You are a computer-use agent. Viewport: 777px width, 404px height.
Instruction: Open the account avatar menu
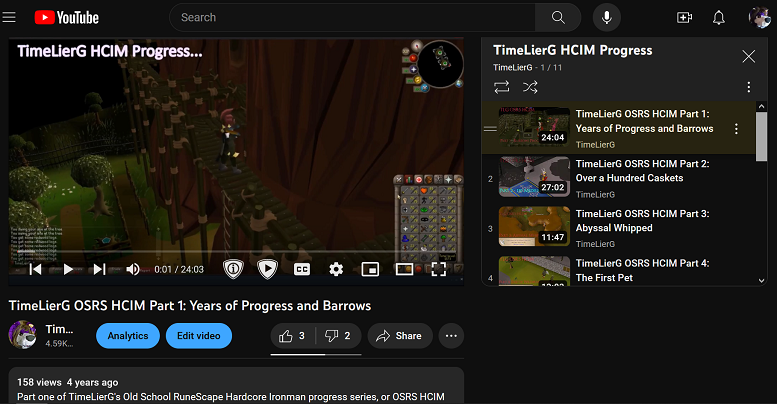(x=759, y=17)
